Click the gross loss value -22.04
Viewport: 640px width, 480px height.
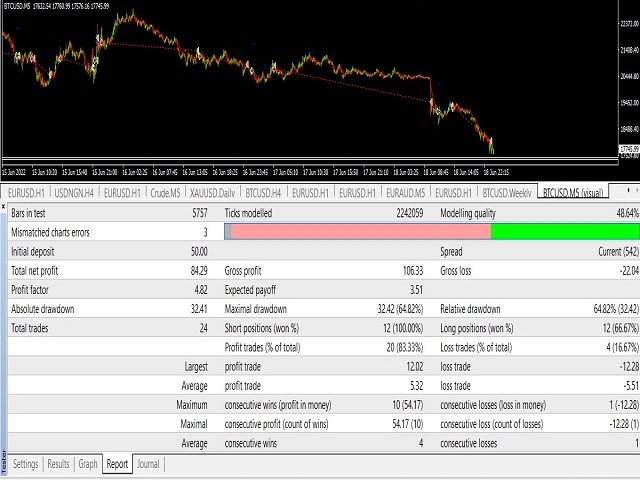coord(629,271)
